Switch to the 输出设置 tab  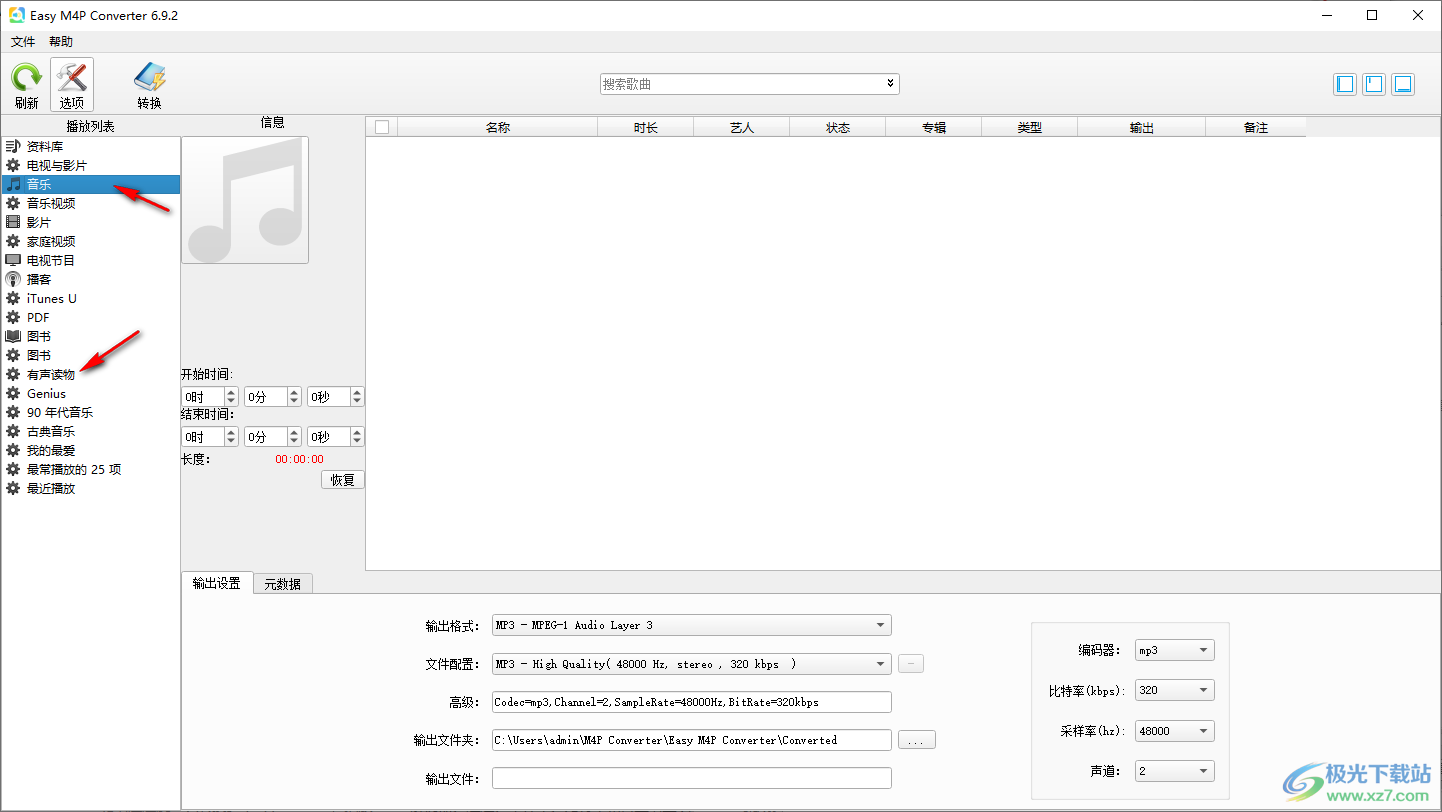[x=217, y=583]
